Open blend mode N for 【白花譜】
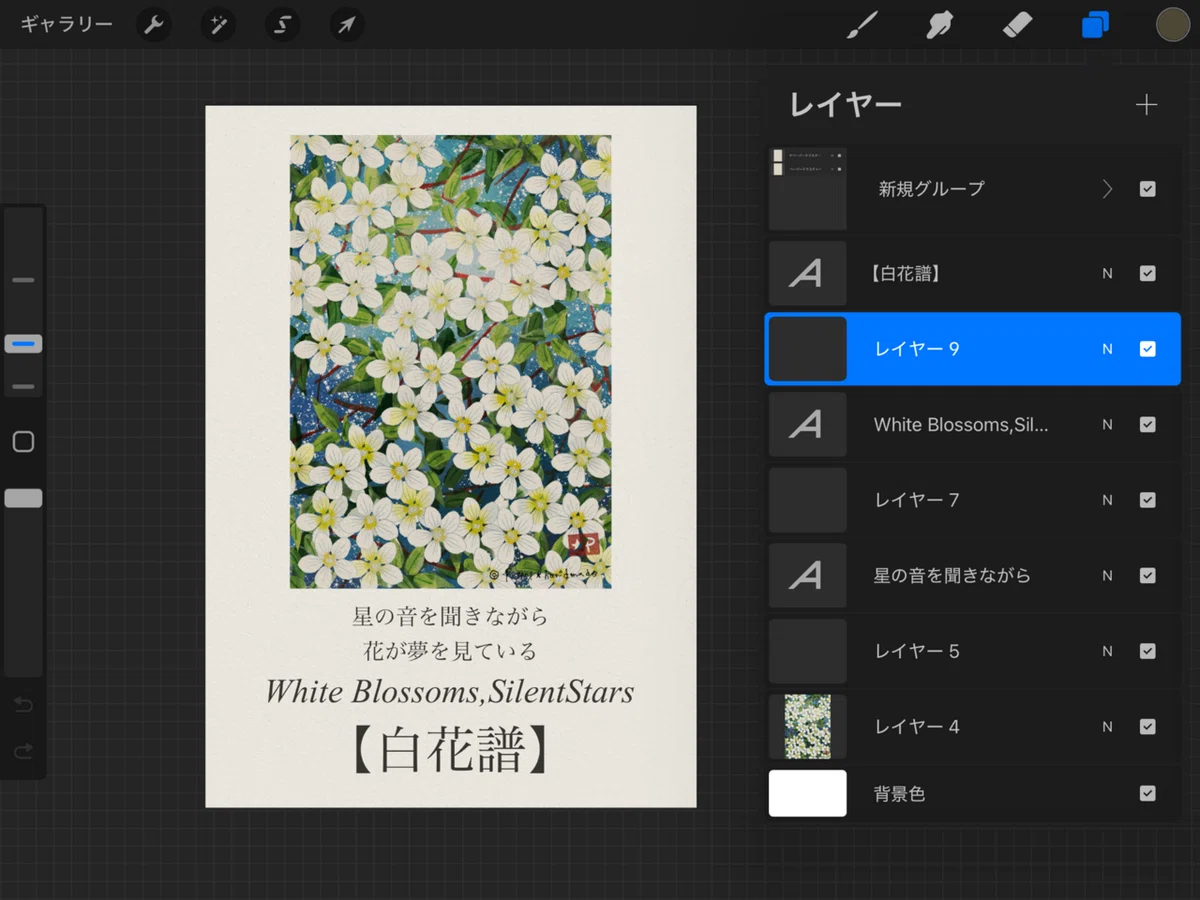Image resolution: width=1200 pixels, height=900 pixels. [1107, 273]
